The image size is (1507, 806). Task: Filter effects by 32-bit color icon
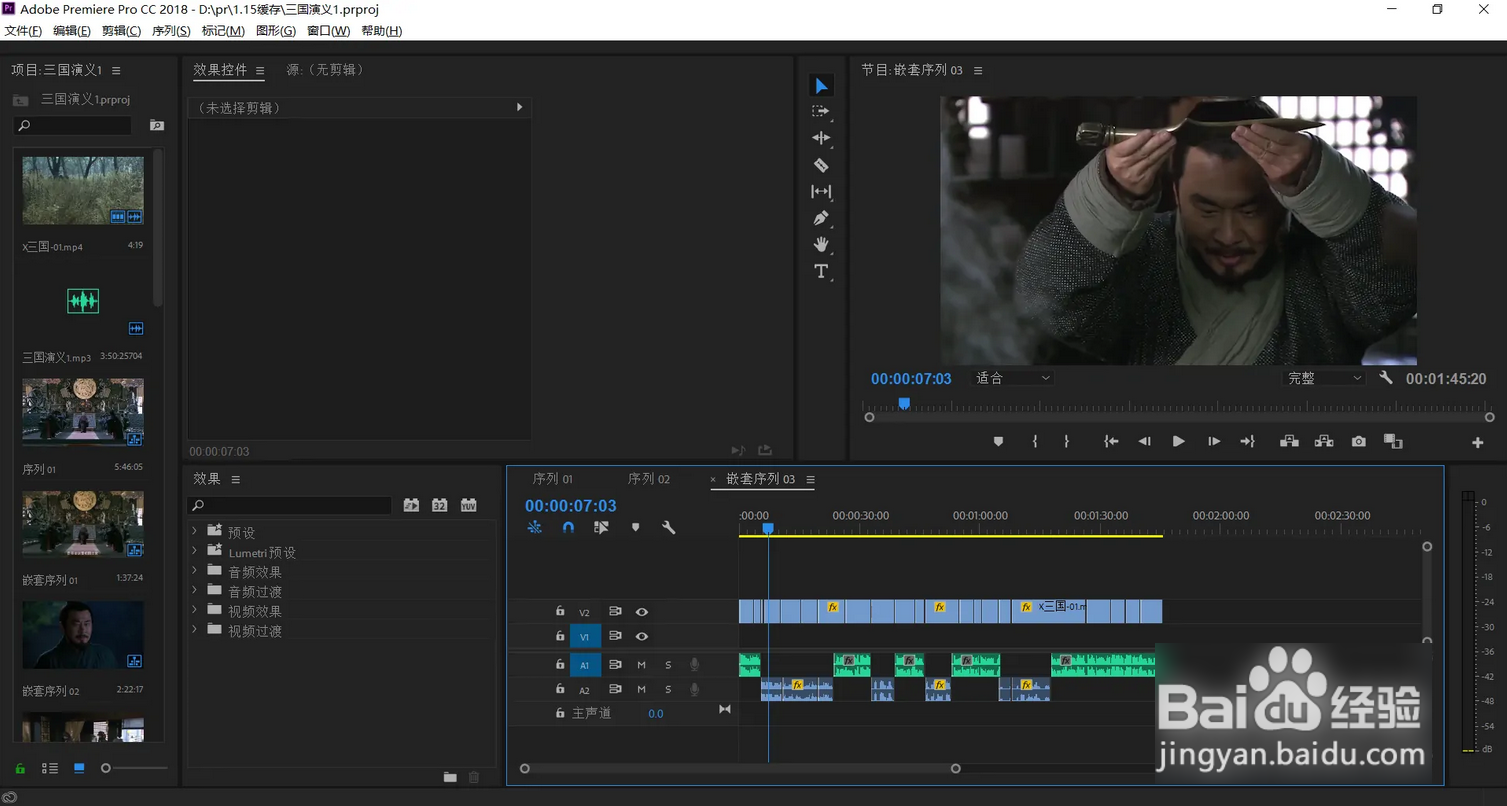(x=440, y=505)
